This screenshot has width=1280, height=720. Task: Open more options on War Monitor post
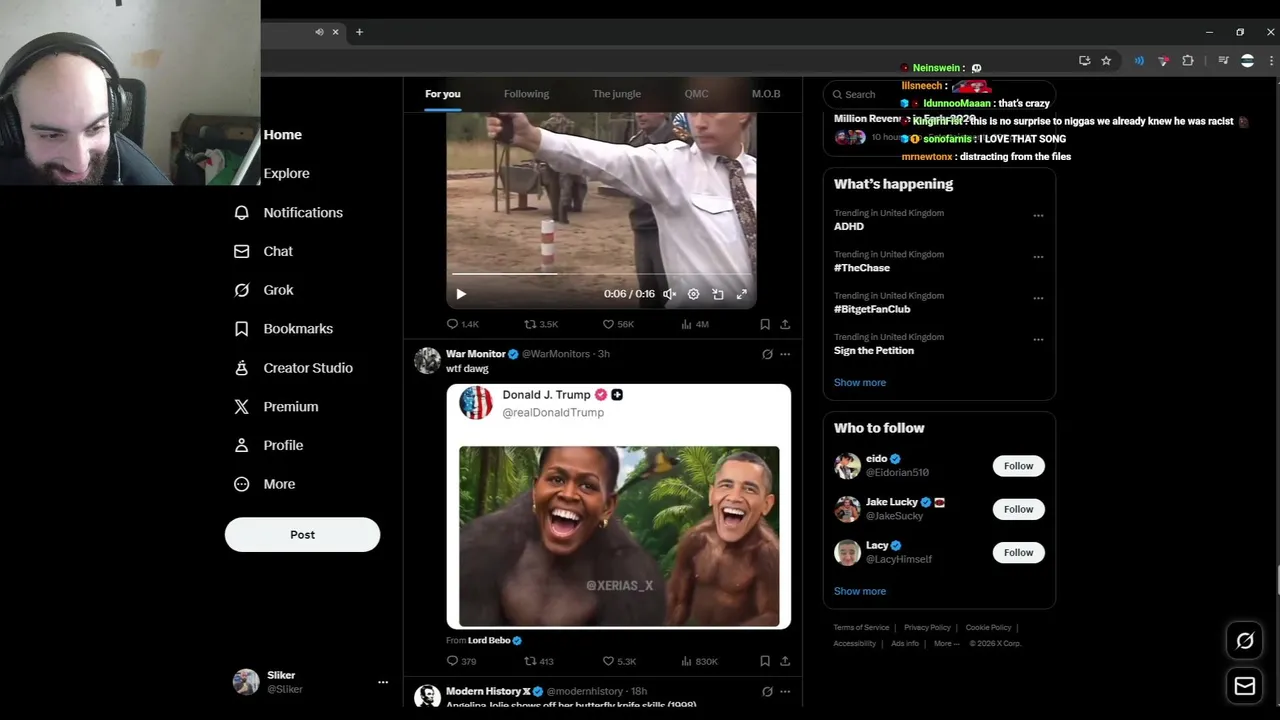785,354
